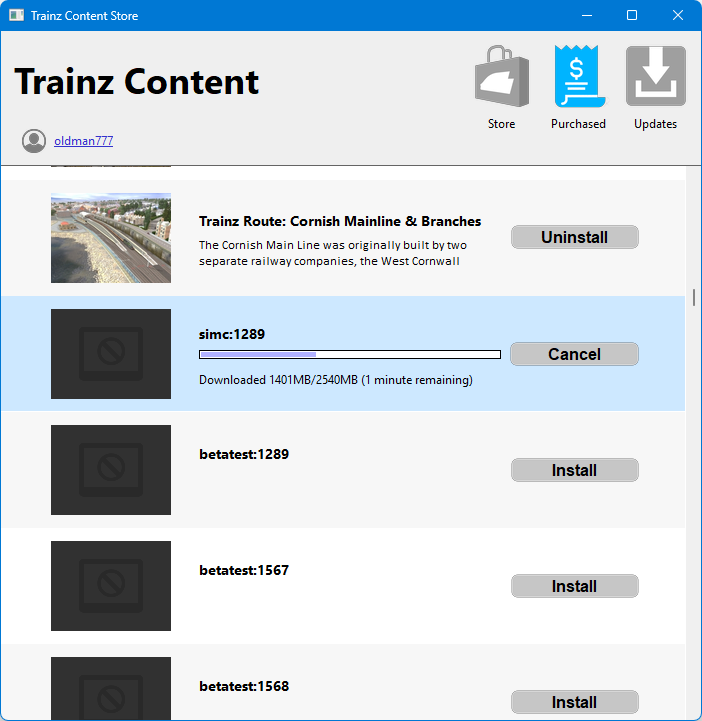Open the Store shopping bag icon
This screenshot has height=721, width=702.
pyautogui.click(x=502, y=76)
